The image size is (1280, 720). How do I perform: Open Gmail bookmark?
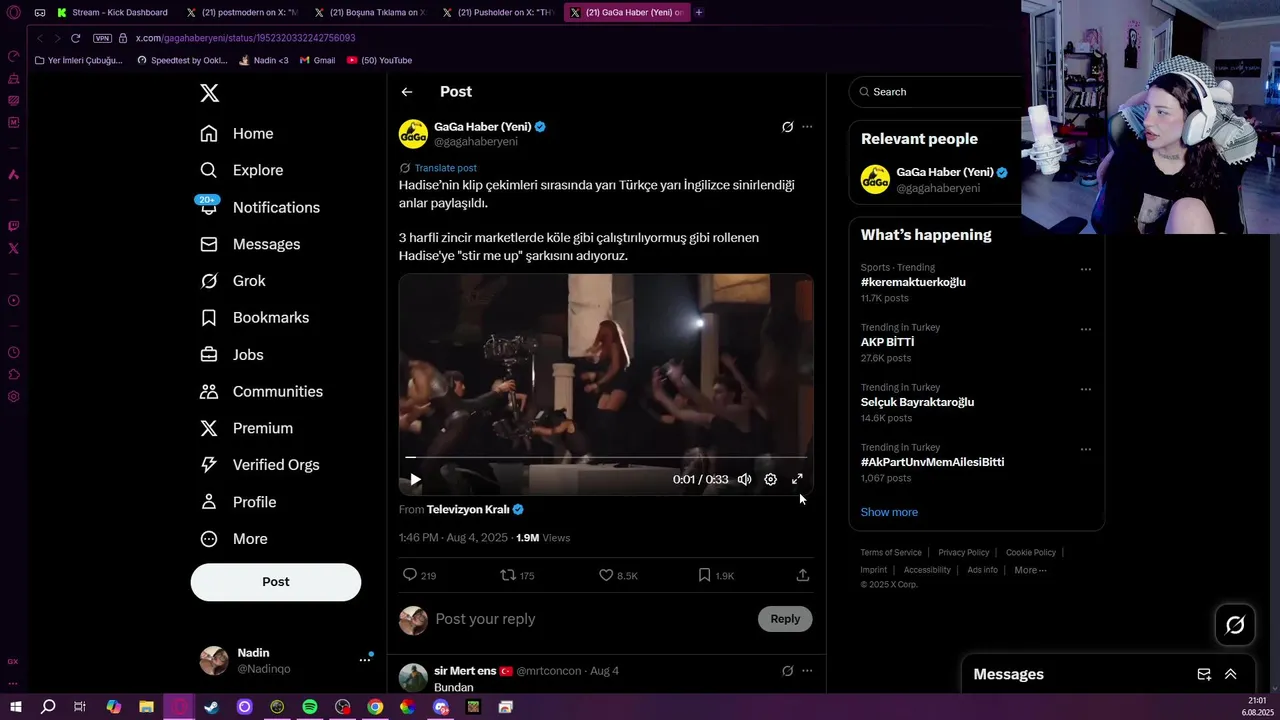click(317, 60)
